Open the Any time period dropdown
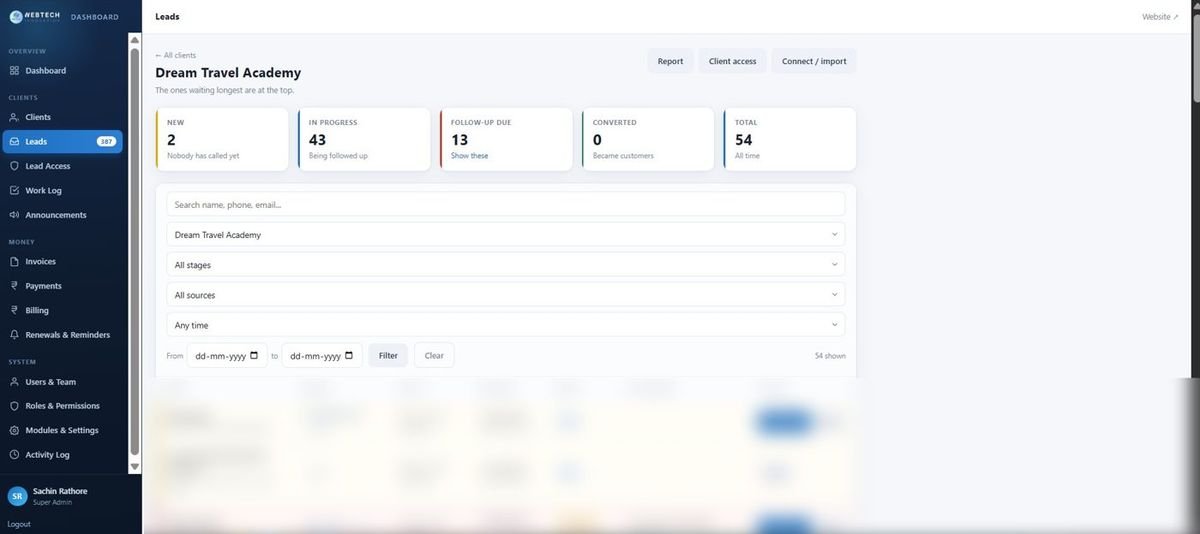Viewport: 1200px width, 534px height. pyautogui.click(x=505, y=325)
